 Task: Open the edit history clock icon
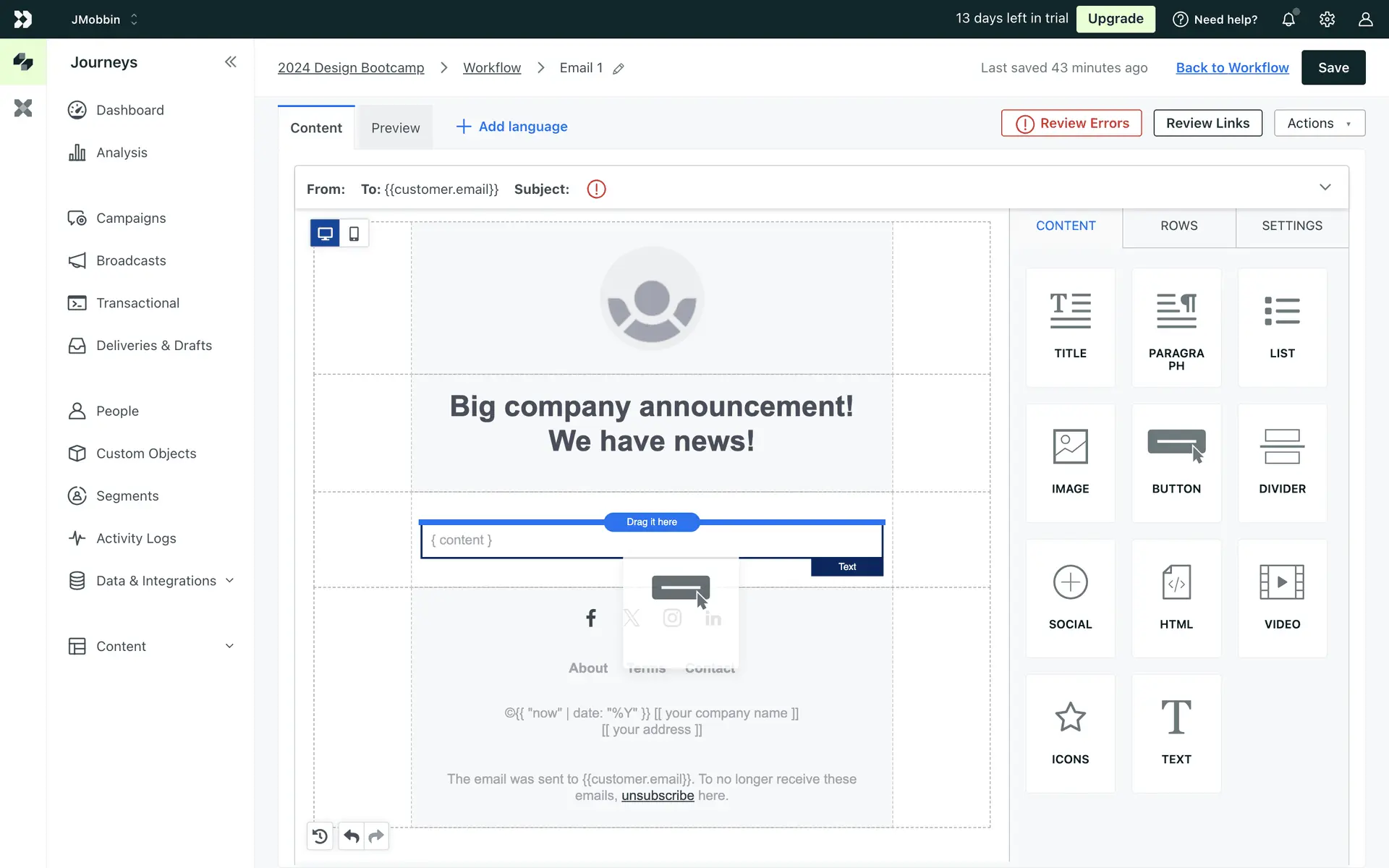coord(320,837)
